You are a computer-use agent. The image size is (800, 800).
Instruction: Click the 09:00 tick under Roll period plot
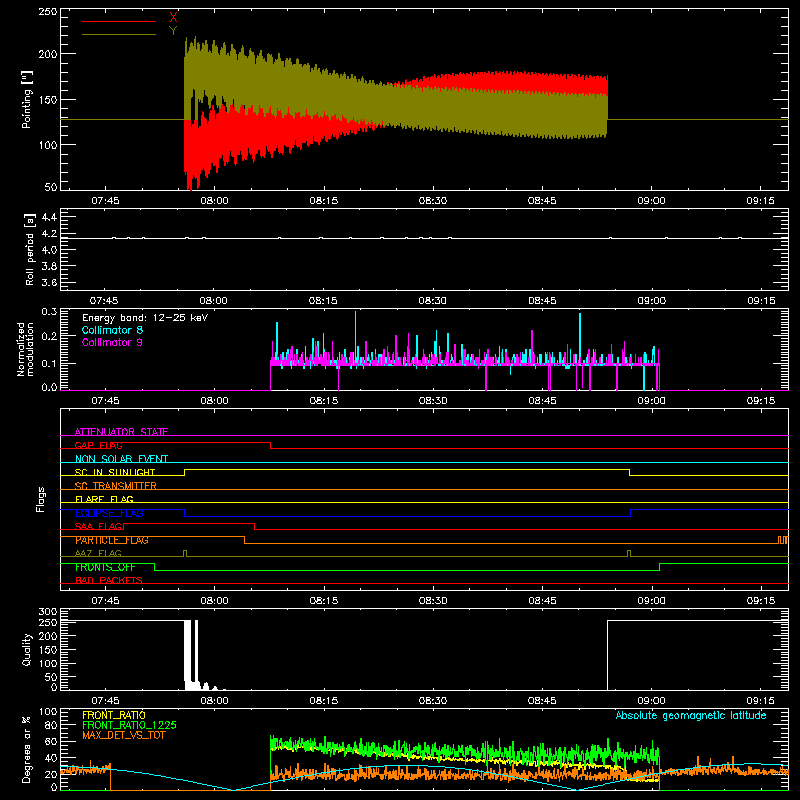pos(651,301)
